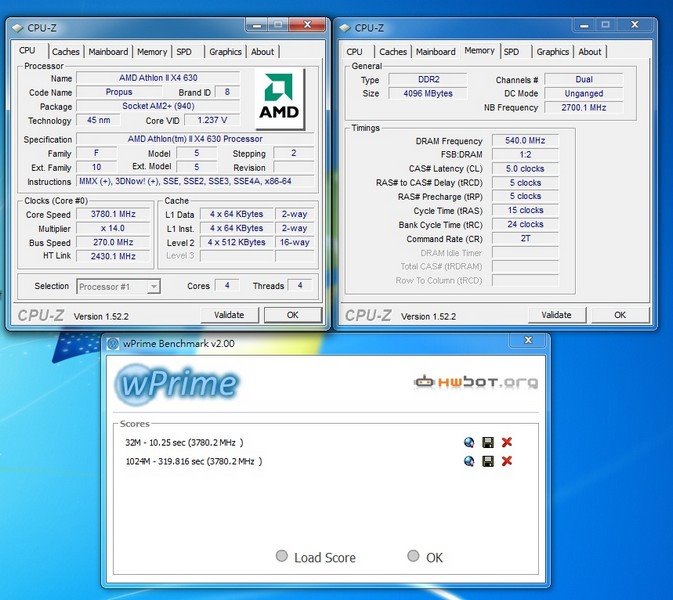Click the FSB:DRAM 1:2 value
Viewport: 673px width, 600px height.
tap(525, 155)
